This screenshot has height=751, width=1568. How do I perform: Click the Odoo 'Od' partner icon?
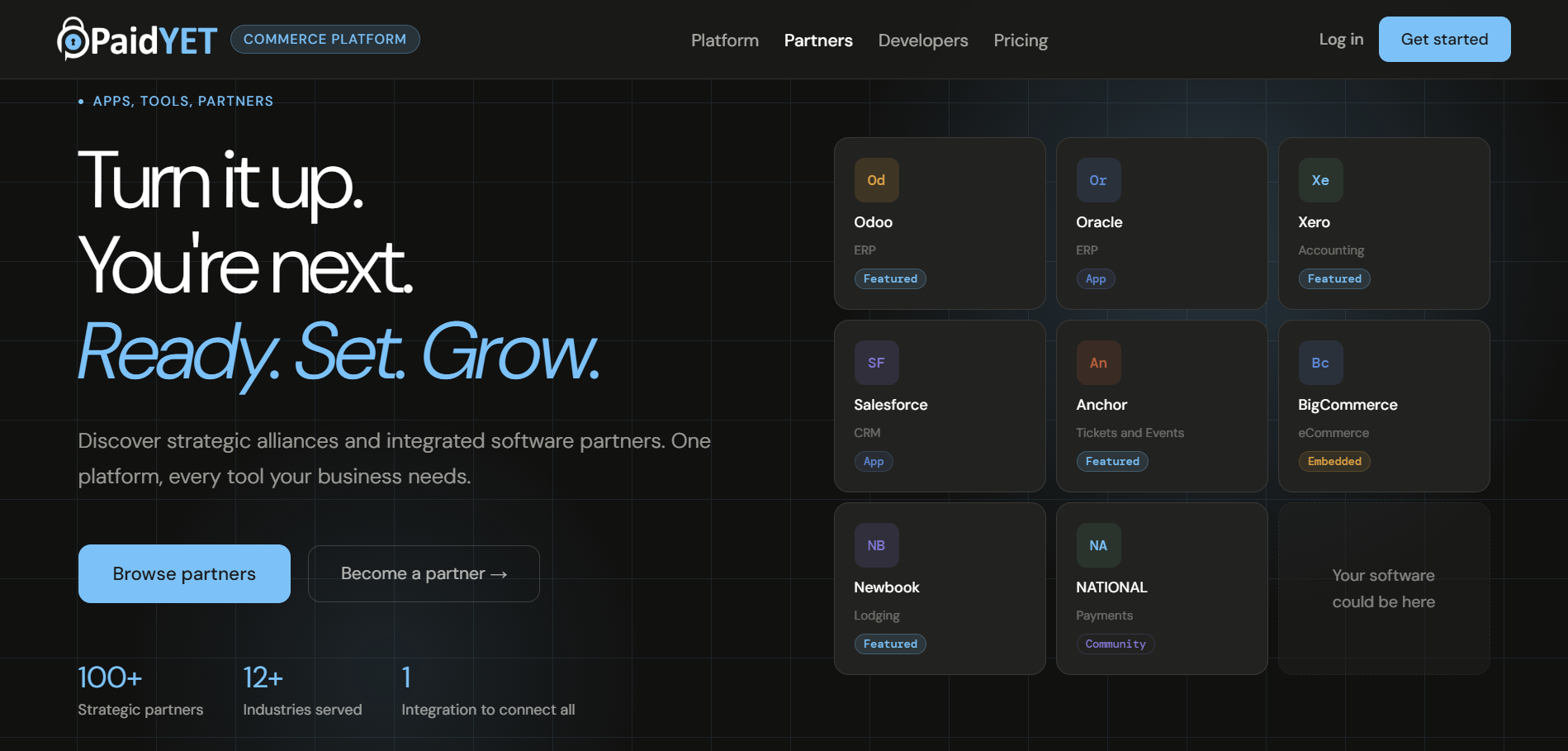pyautogui.click(x=876, y=180)
